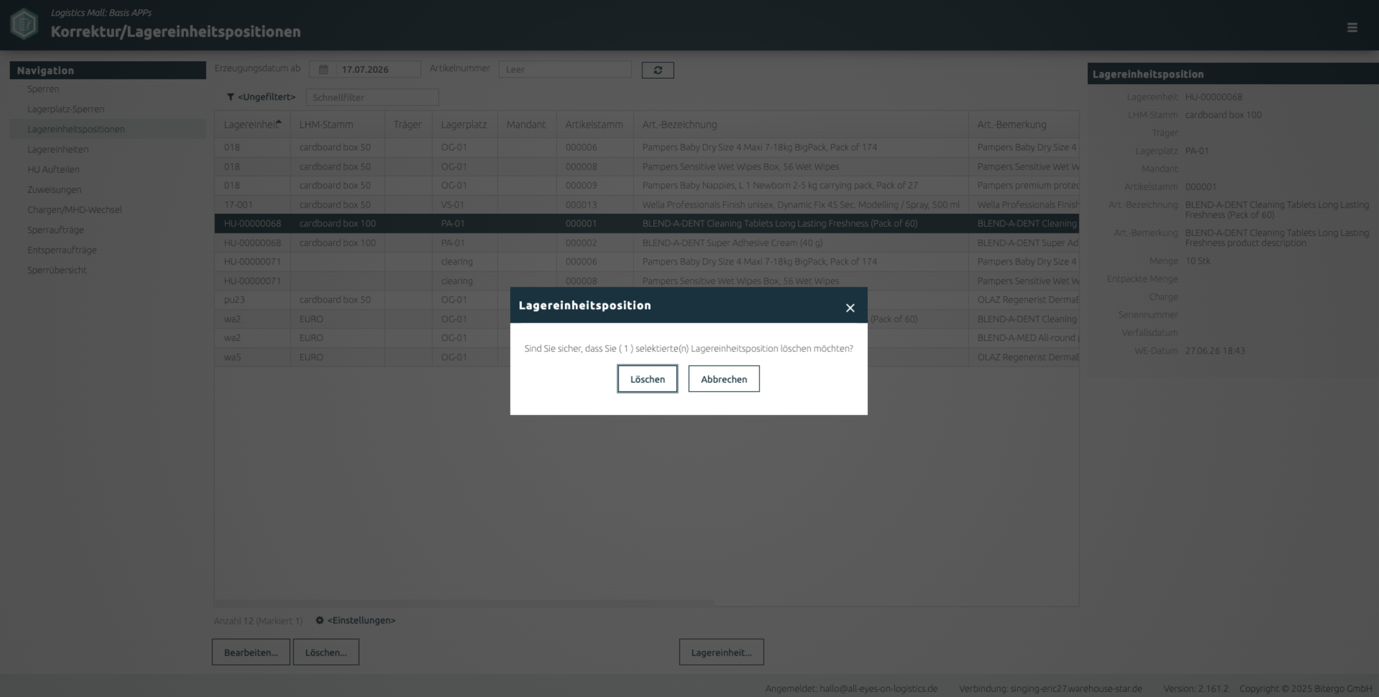This screenshot has width=1379, height=697.
Task: Click the Lagerplatz value PA-01 in the detail panel
Action: [1197, 151]
